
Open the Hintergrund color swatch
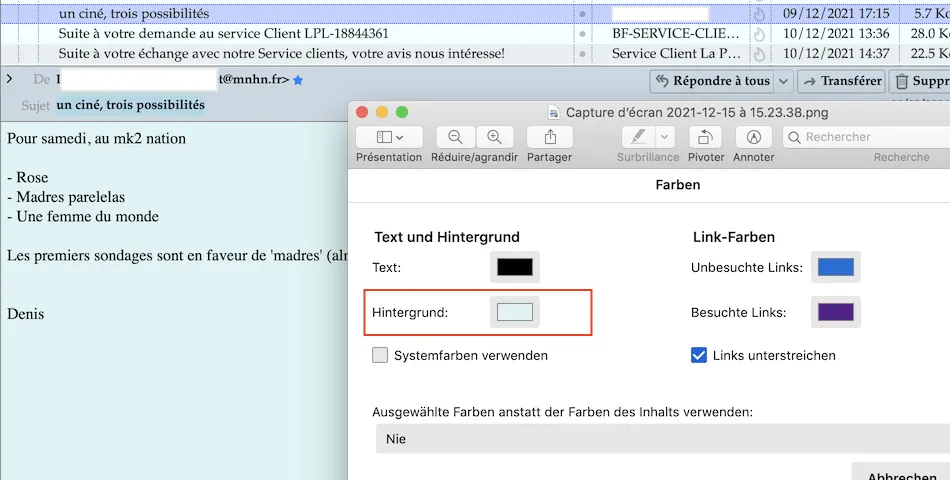[515, 312]
